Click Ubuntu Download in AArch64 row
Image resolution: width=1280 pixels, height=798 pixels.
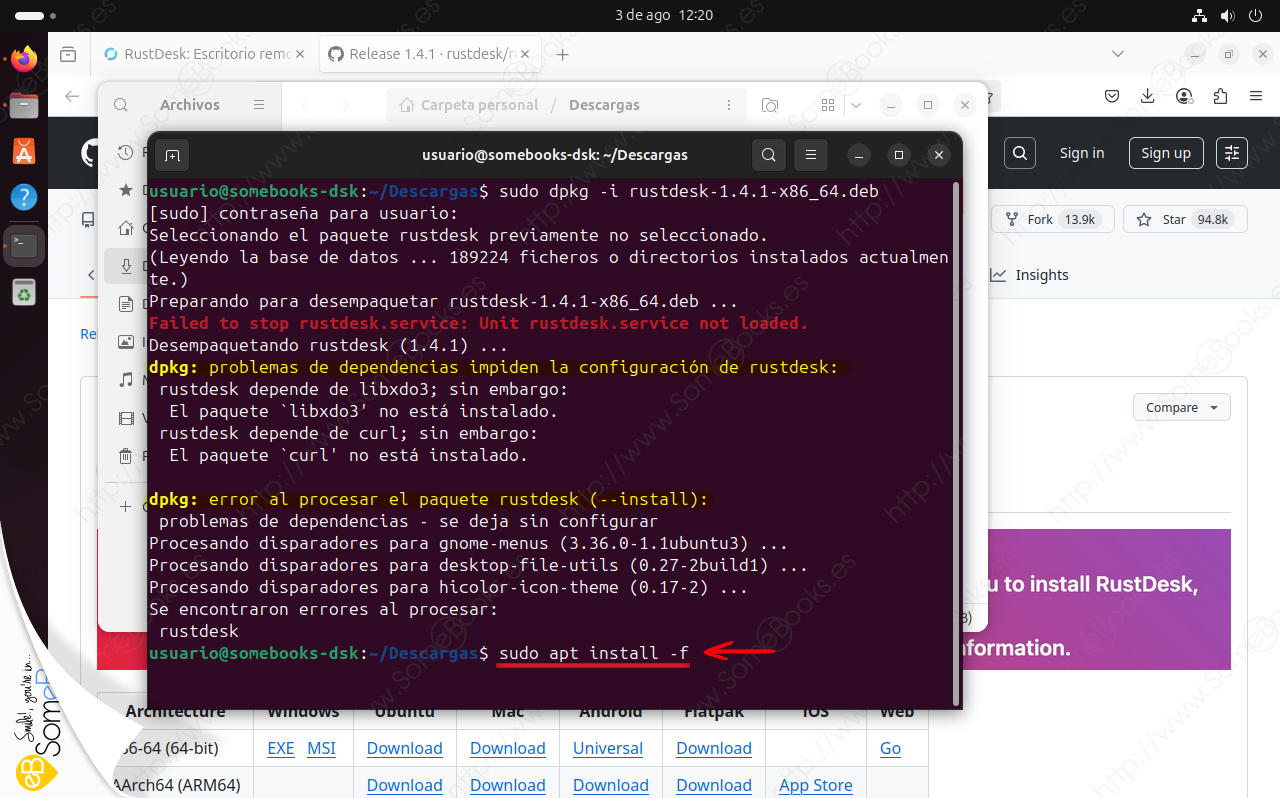(x=404, y=785)
